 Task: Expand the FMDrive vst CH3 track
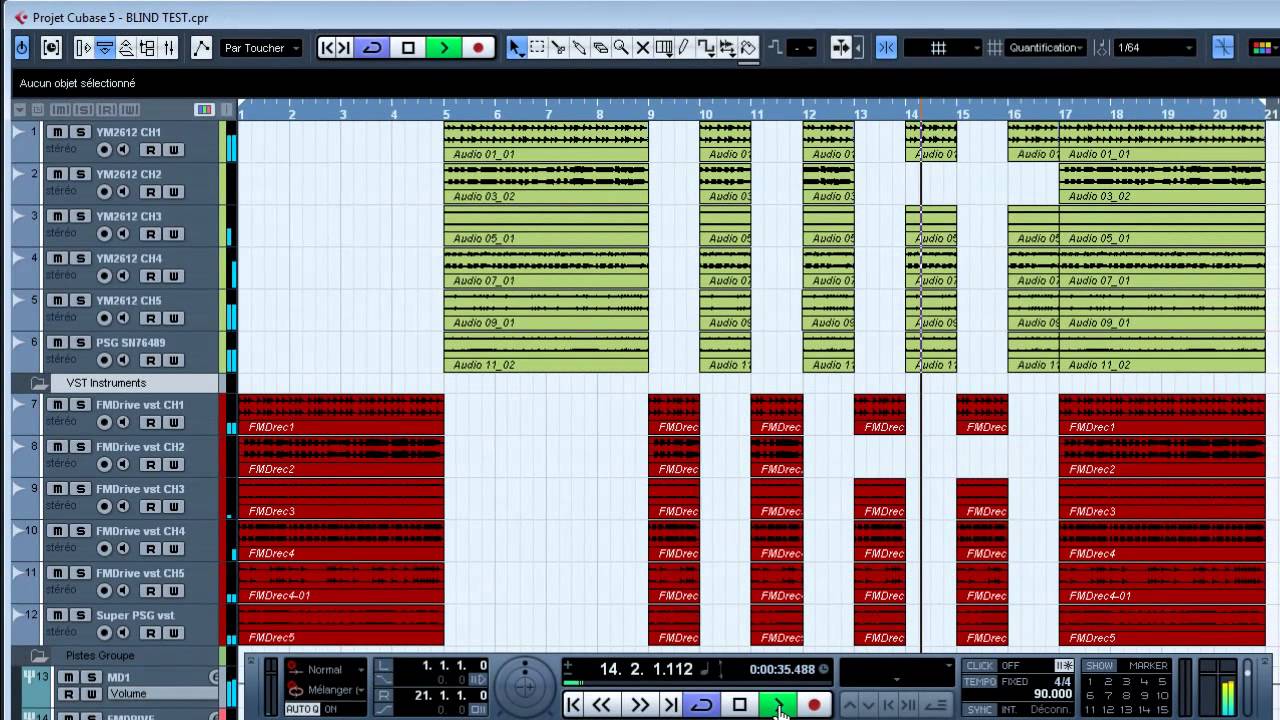[x=18, y=489]
